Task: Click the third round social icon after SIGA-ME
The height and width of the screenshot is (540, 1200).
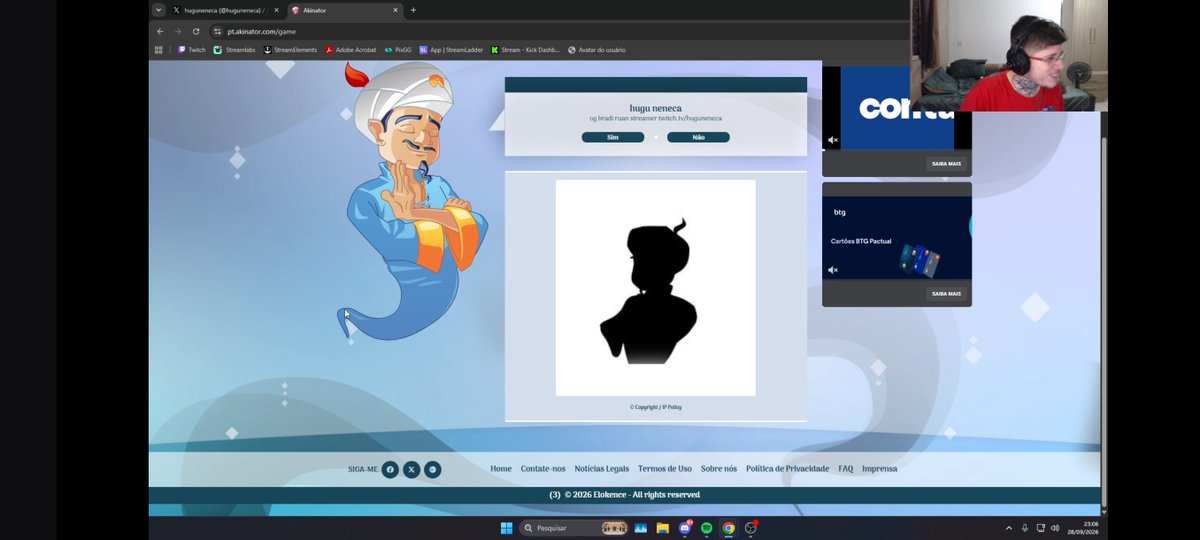Action: click(432, 469)
